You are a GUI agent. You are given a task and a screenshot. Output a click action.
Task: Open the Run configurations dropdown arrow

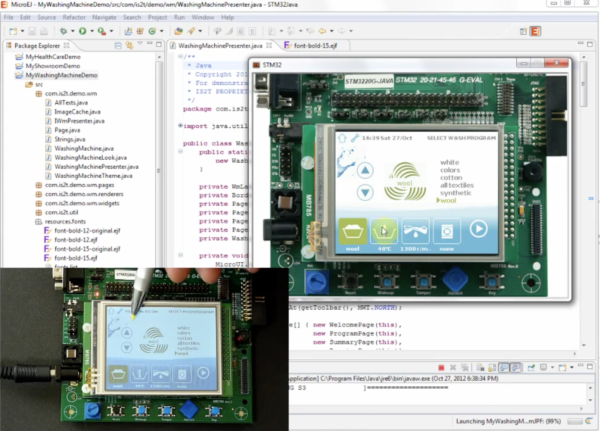(x=92, y=31)
